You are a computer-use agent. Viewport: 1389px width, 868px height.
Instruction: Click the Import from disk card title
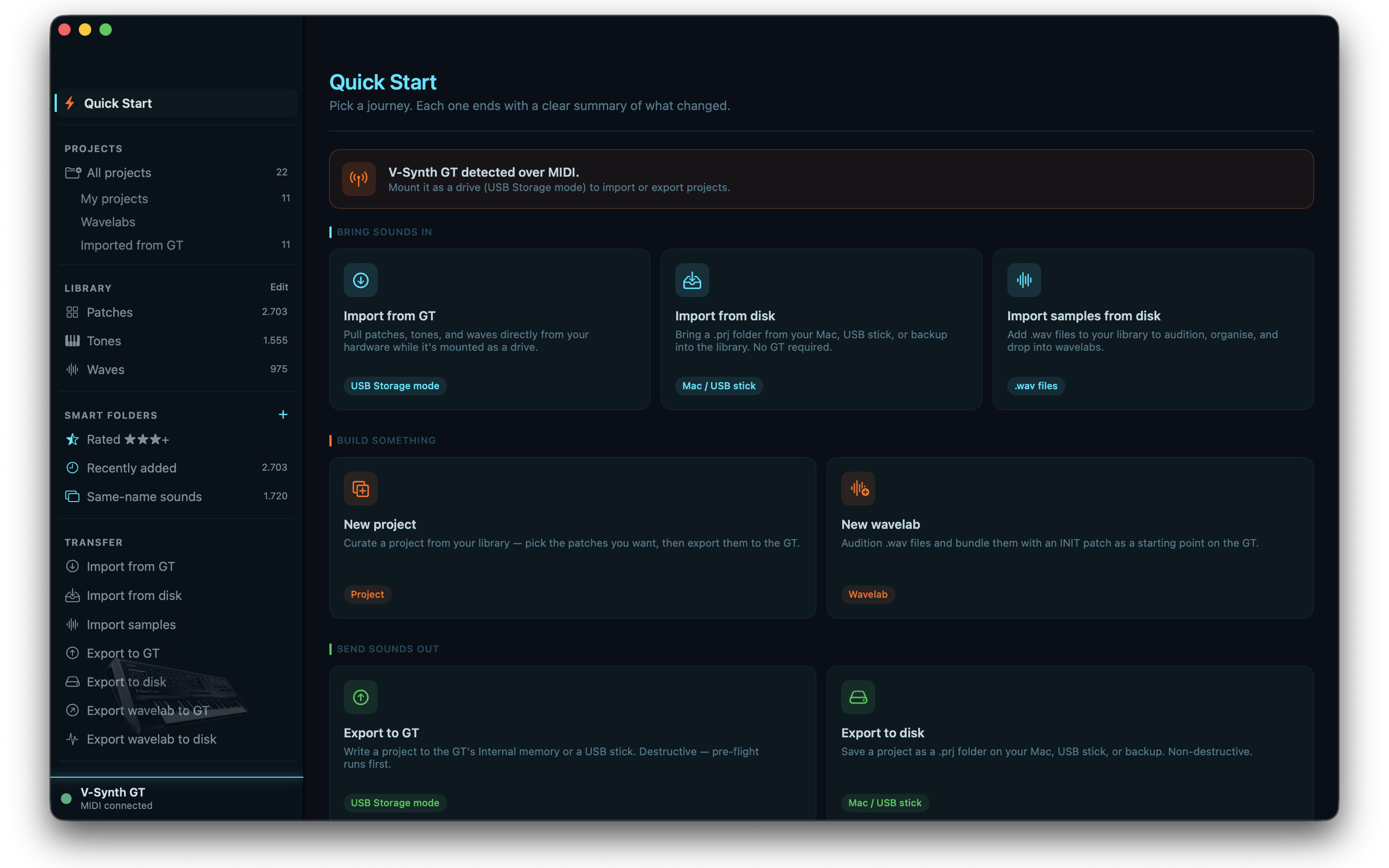tap(725, 316)
